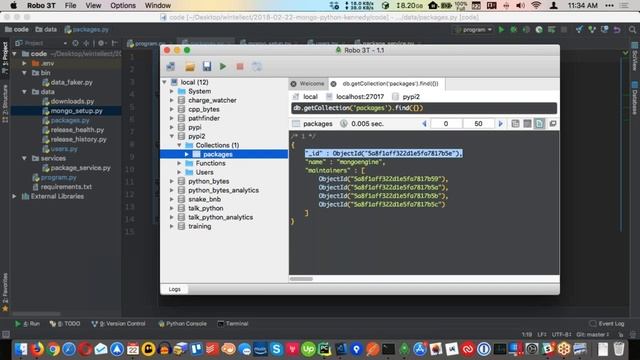Select the snake_bnb database
Screen dimensions: 640x360
[x=204, y=199]
